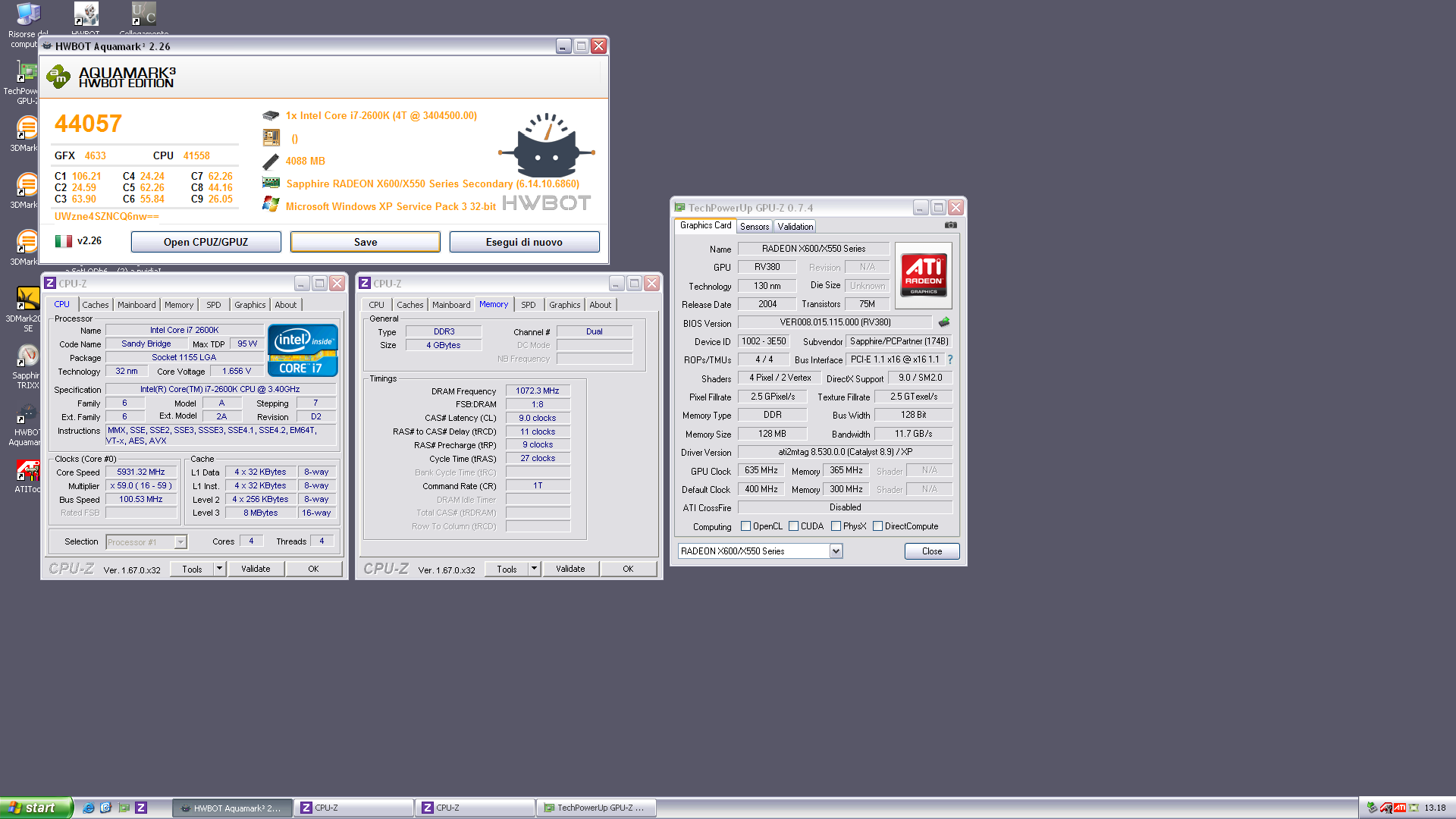Image resolution: width=1456 pixels, height=819 pixels.
Task: Enable the PhysX checkbox in GPU-Z
Action: click(836, 526)
